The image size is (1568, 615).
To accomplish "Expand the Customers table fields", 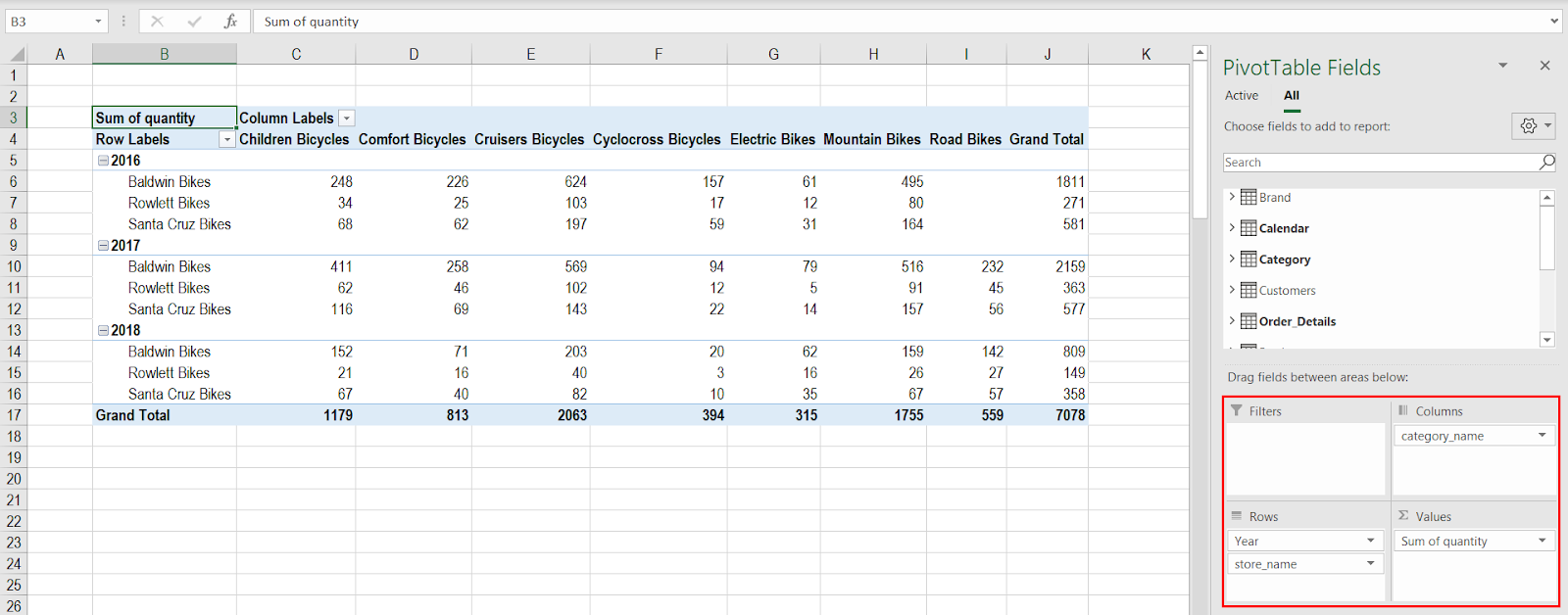I will 1232,290.
